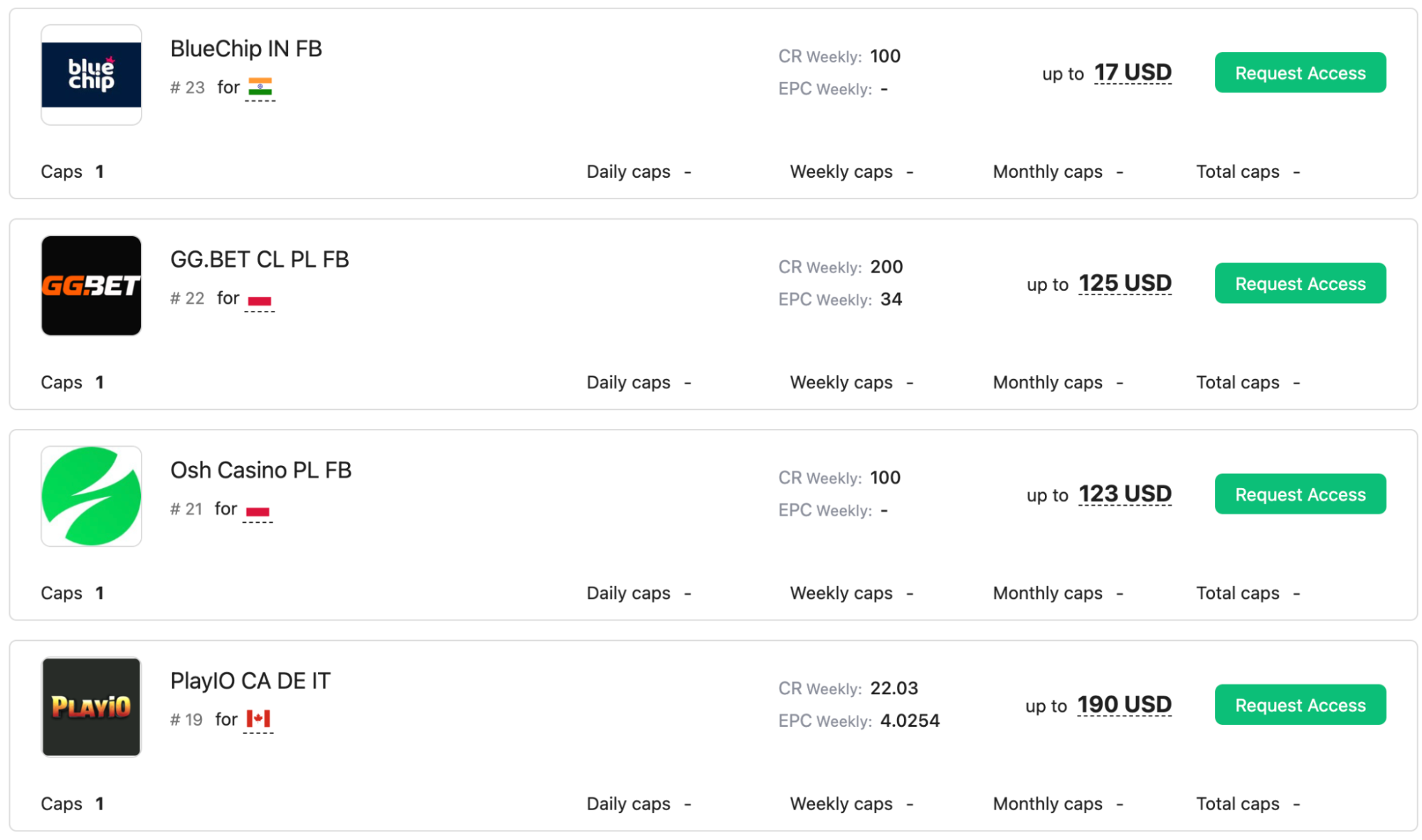The width and height of the screenshot is (1422, 840).
Task: Open the GG.BET CL PL FB title
Action: point(260,260)
